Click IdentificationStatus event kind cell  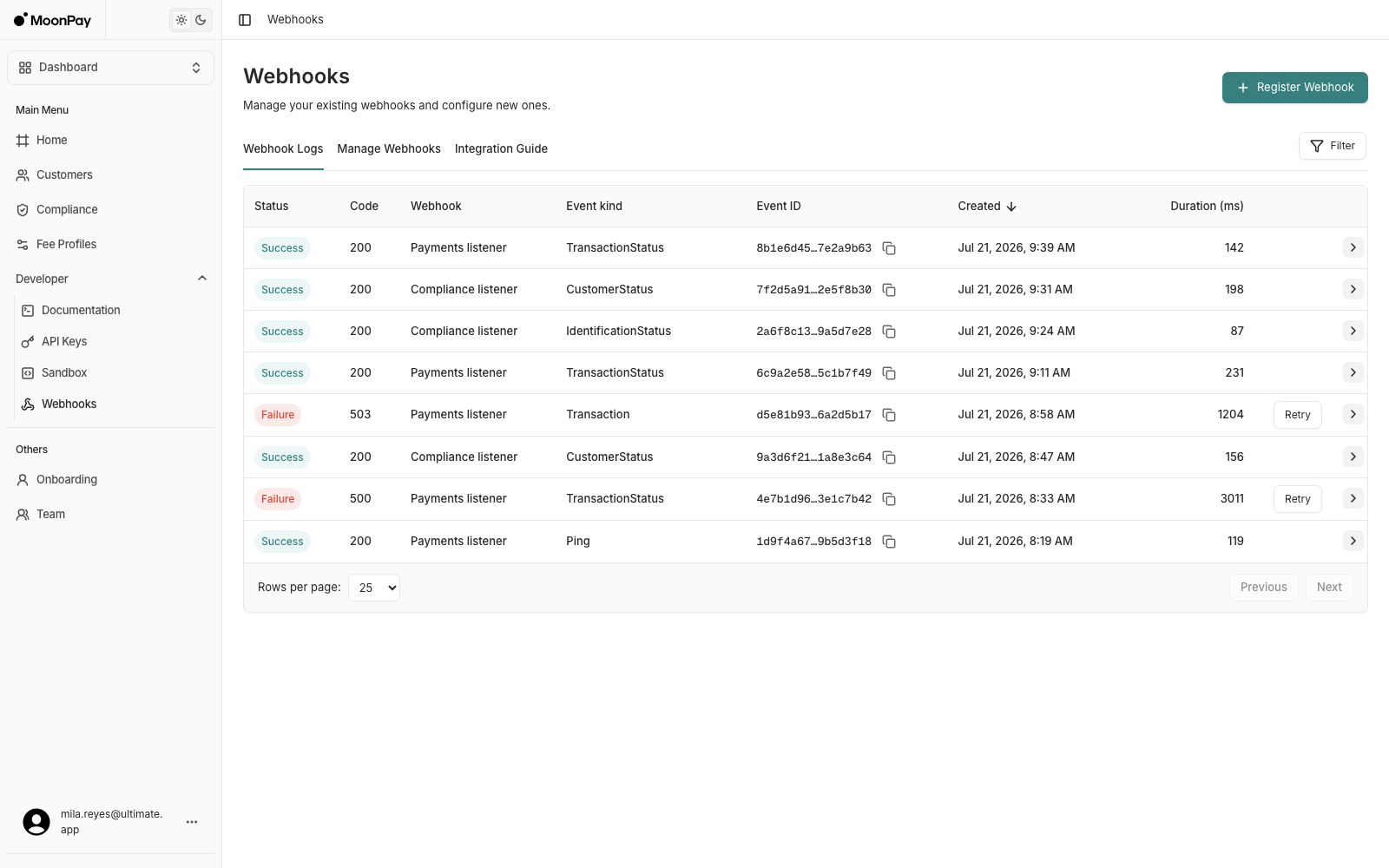(618, 332)
